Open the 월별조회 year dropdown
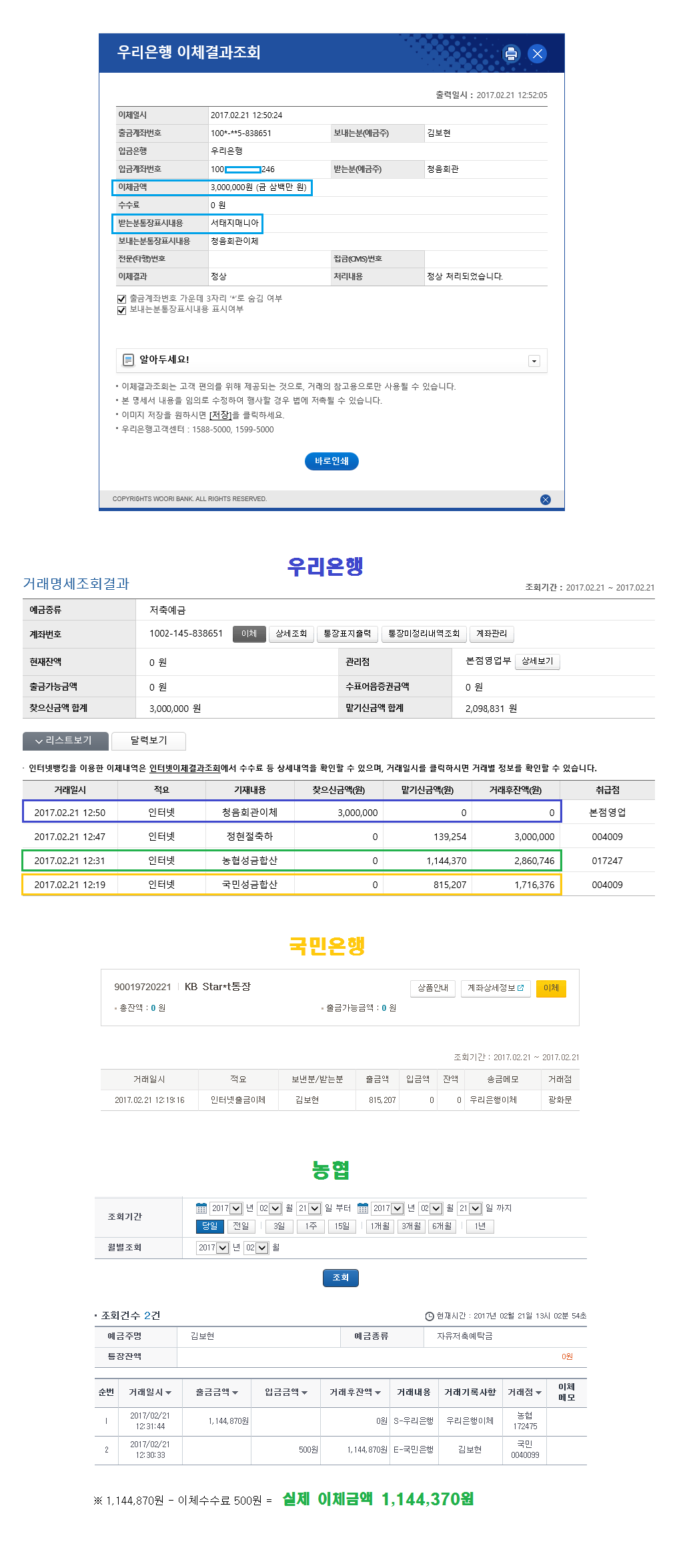 pyautogui.click(x=213, y=1248)
